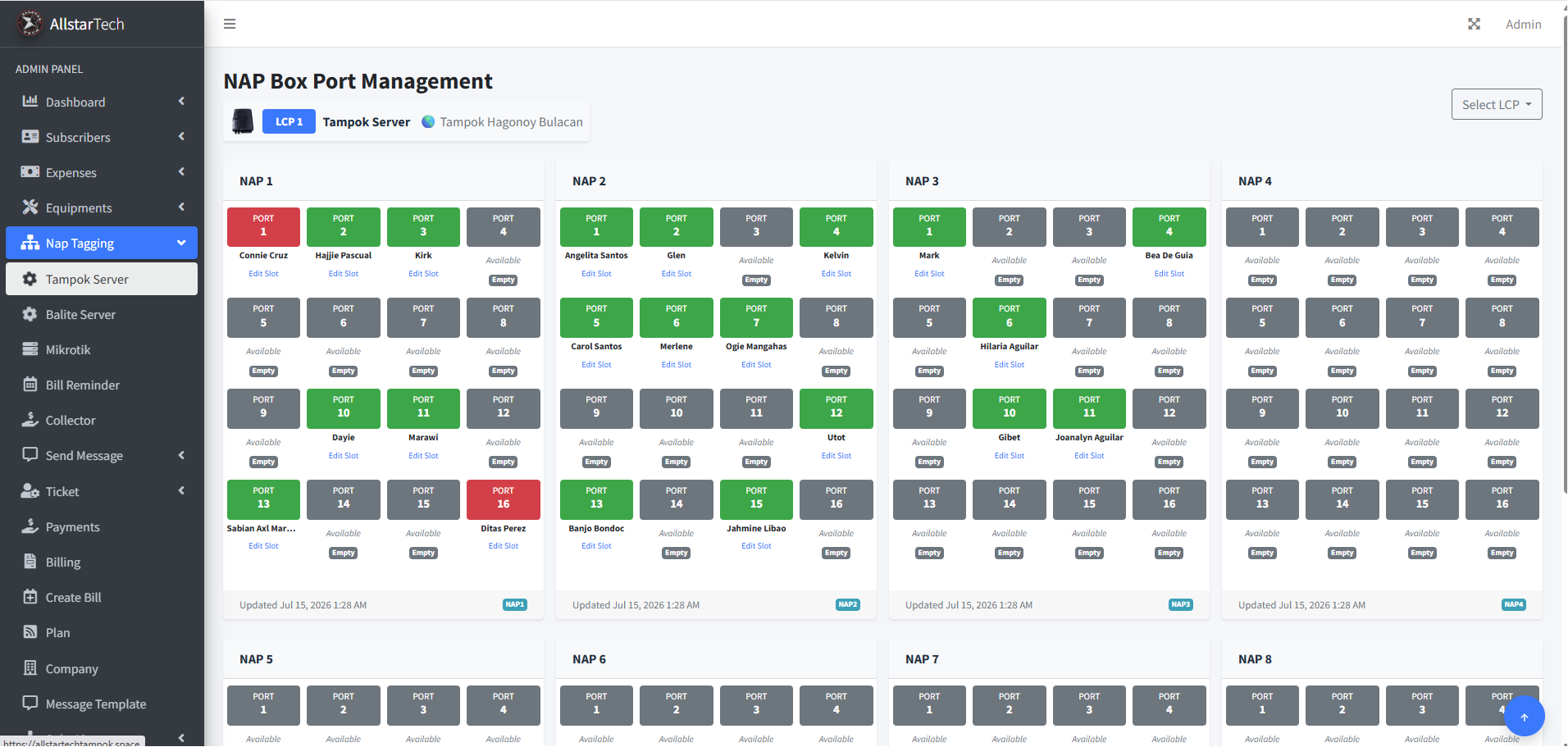Go to Mikrotik menu item

click(x=102, y=349)
